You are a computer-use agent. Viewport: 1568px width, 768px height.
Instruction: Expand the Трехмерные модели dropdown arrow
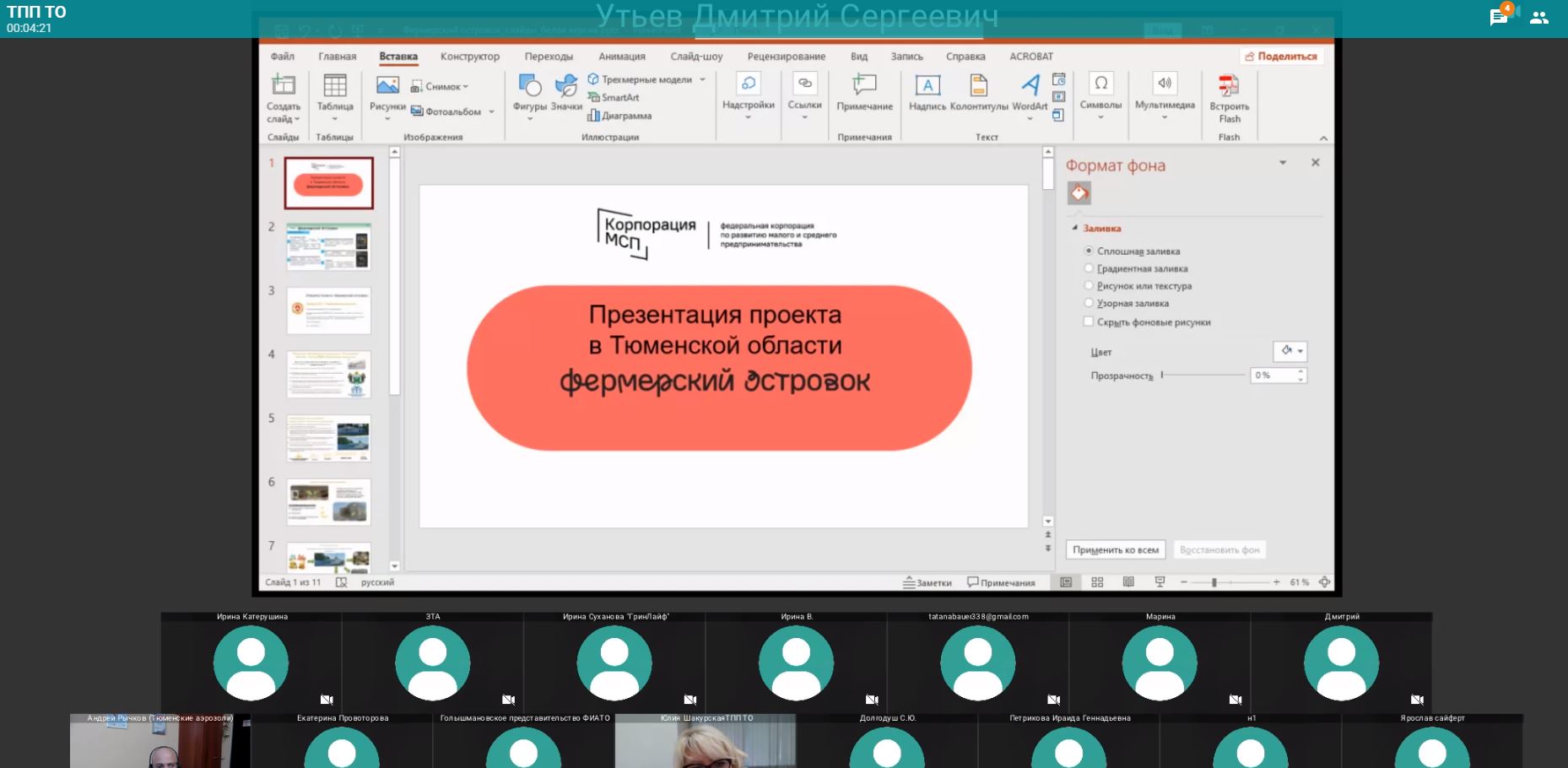point(702,79)
